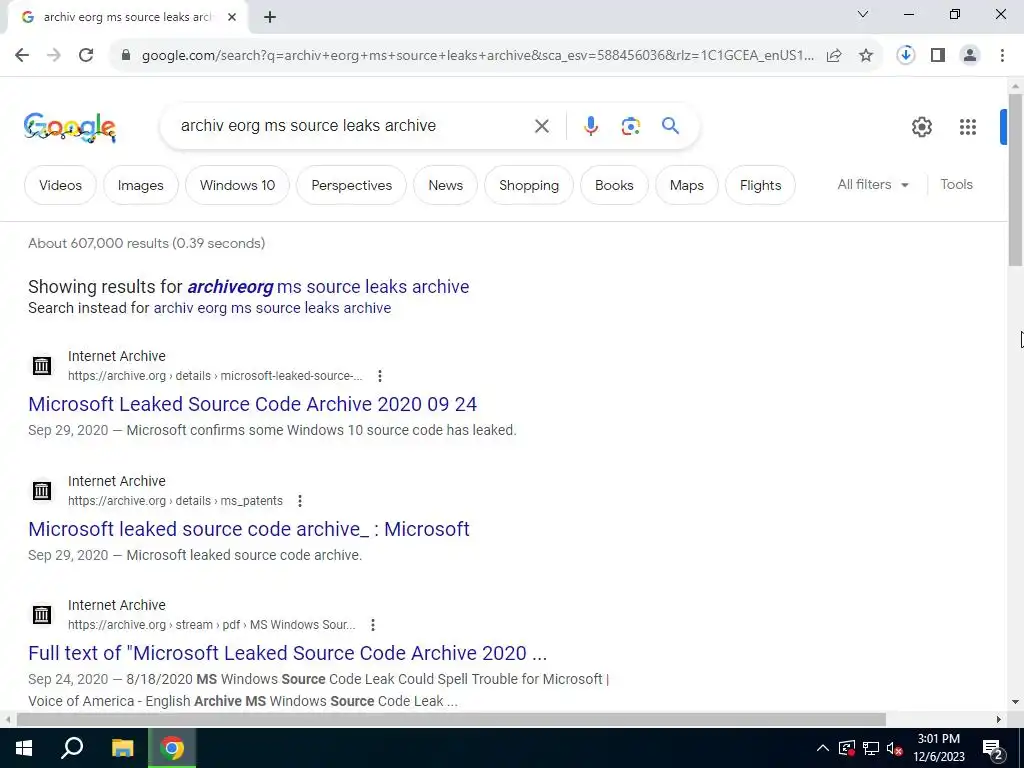Viewport: 1024px width, 768px height.
Task: Filter results by Images
Action: (x=140, y=185)
